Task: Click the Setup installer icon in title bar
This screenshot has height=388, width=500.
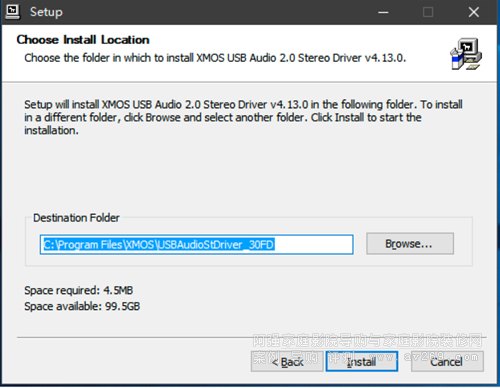Action: pyautogui.click(x=12, y=12)
